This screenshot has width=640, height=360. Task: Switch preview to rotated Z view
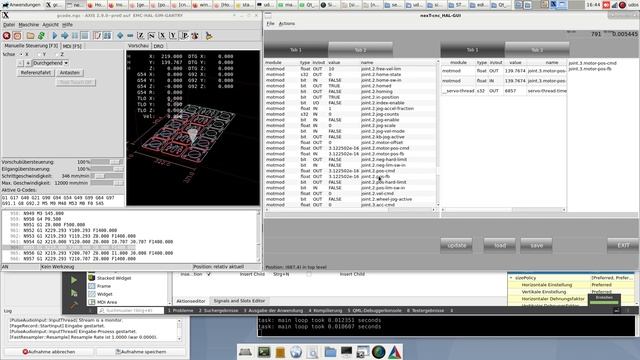pyautogui.click(x=151, y=36)
